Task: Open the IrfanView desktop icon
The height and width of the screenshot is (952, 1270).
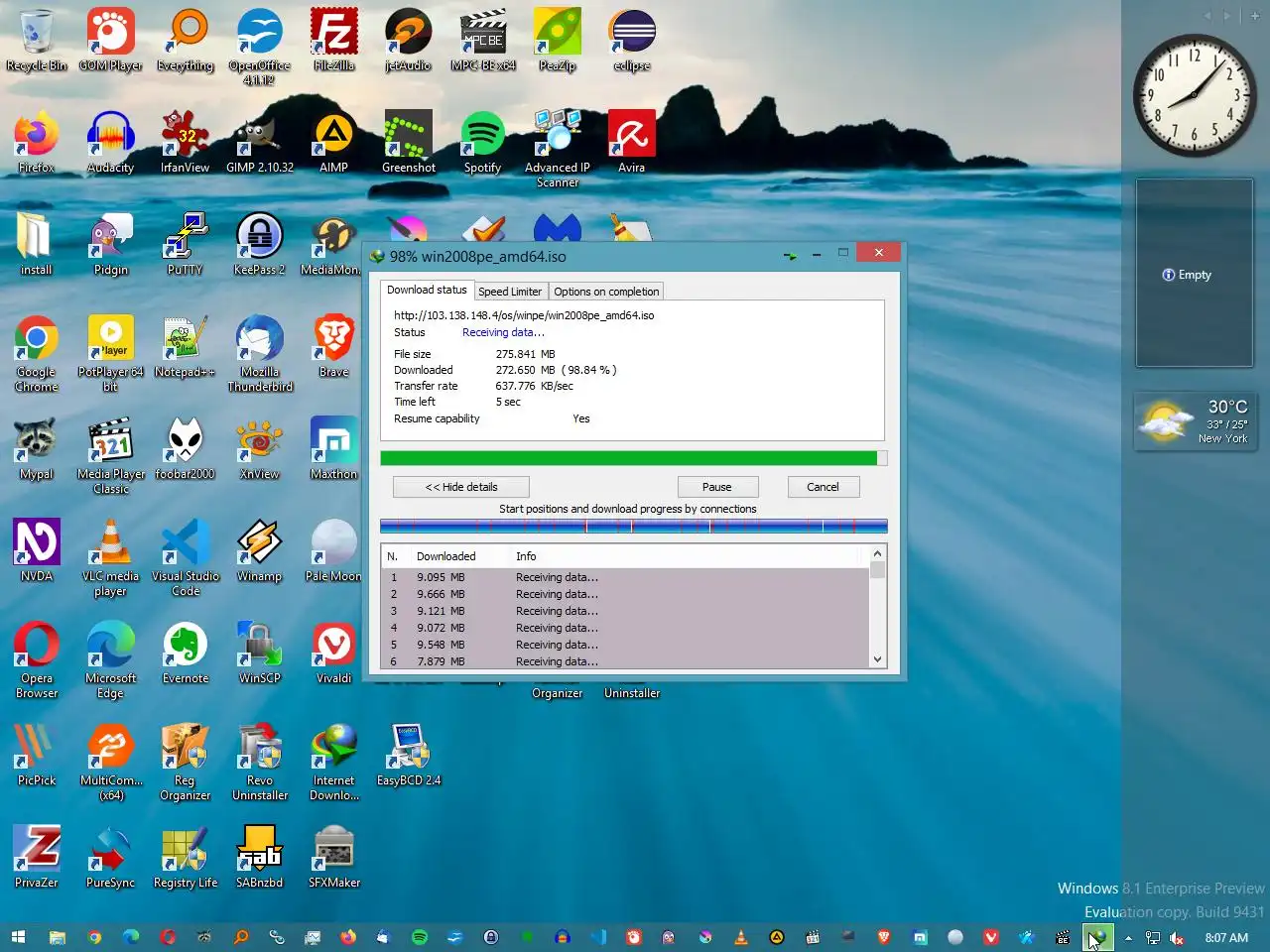Action: [x=186, y=142]
